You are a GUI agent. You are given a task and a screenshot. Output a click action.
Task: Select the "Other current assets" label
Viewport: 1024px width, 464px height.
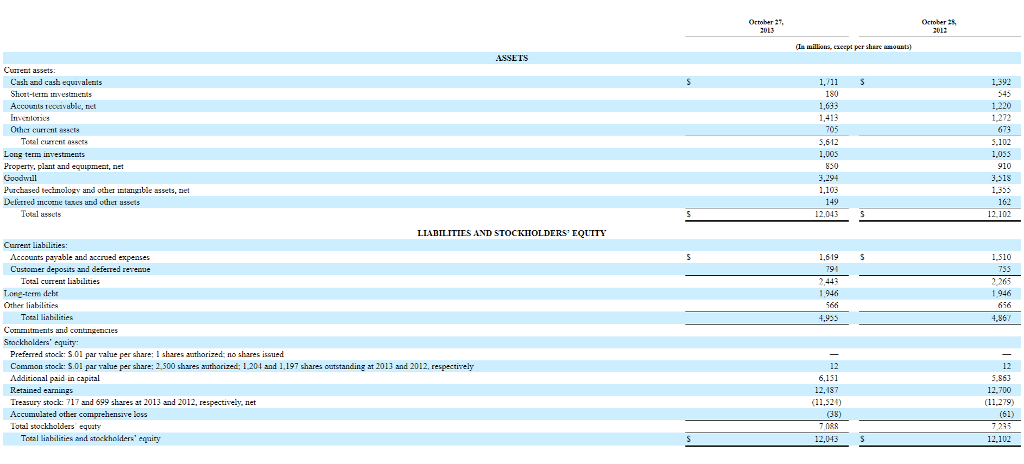click(x=45, y=129)
